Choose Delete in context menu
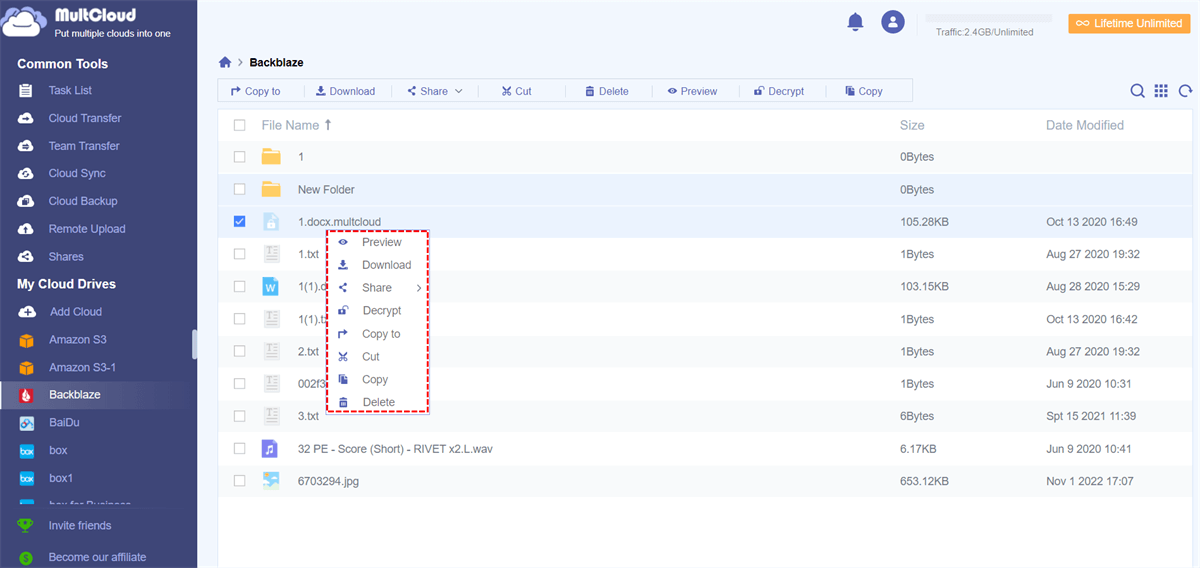This screenshot has height=568, width=1200. [379, 403]
